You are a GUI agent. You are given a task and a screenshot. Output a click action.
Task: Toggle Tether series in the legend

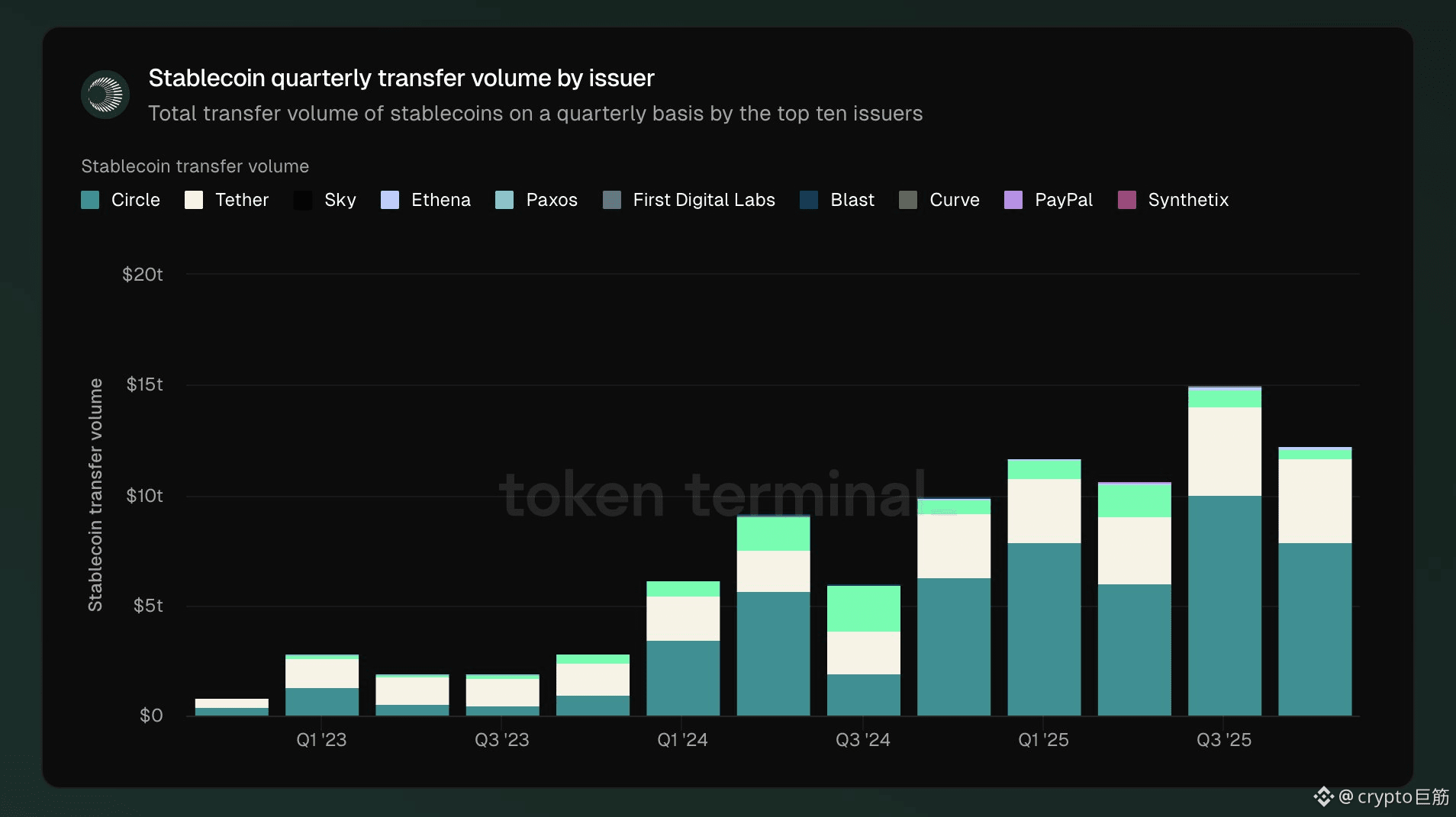click(227, 200)
